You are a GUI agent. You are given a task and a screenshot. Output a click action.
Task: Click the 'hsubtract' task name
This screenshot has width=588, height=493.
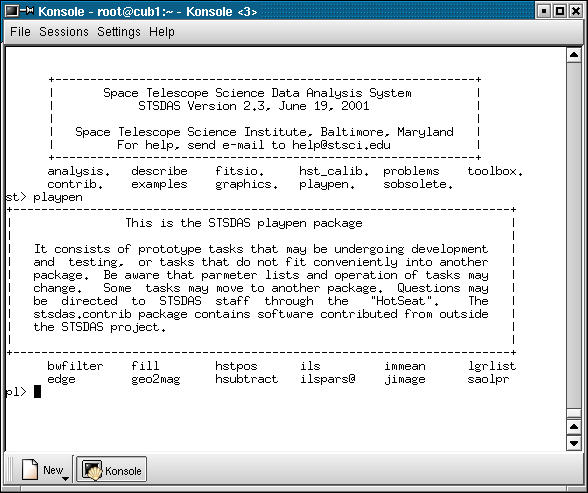click(x=247, y=379)
